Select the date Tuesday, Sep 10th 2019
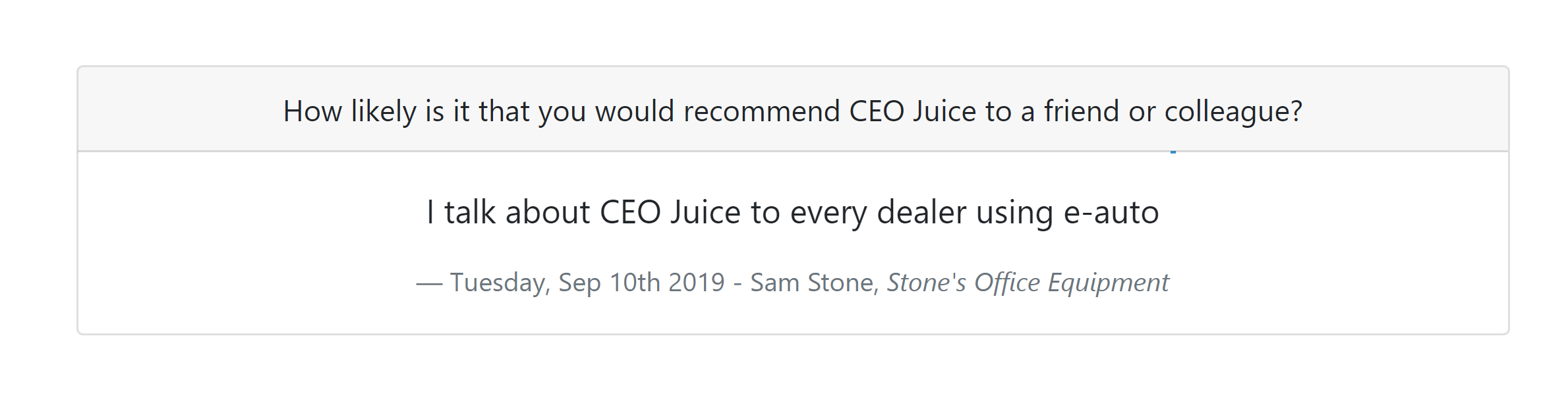The width and height of the screenshot is (1568, 394). tap(587, 283)
